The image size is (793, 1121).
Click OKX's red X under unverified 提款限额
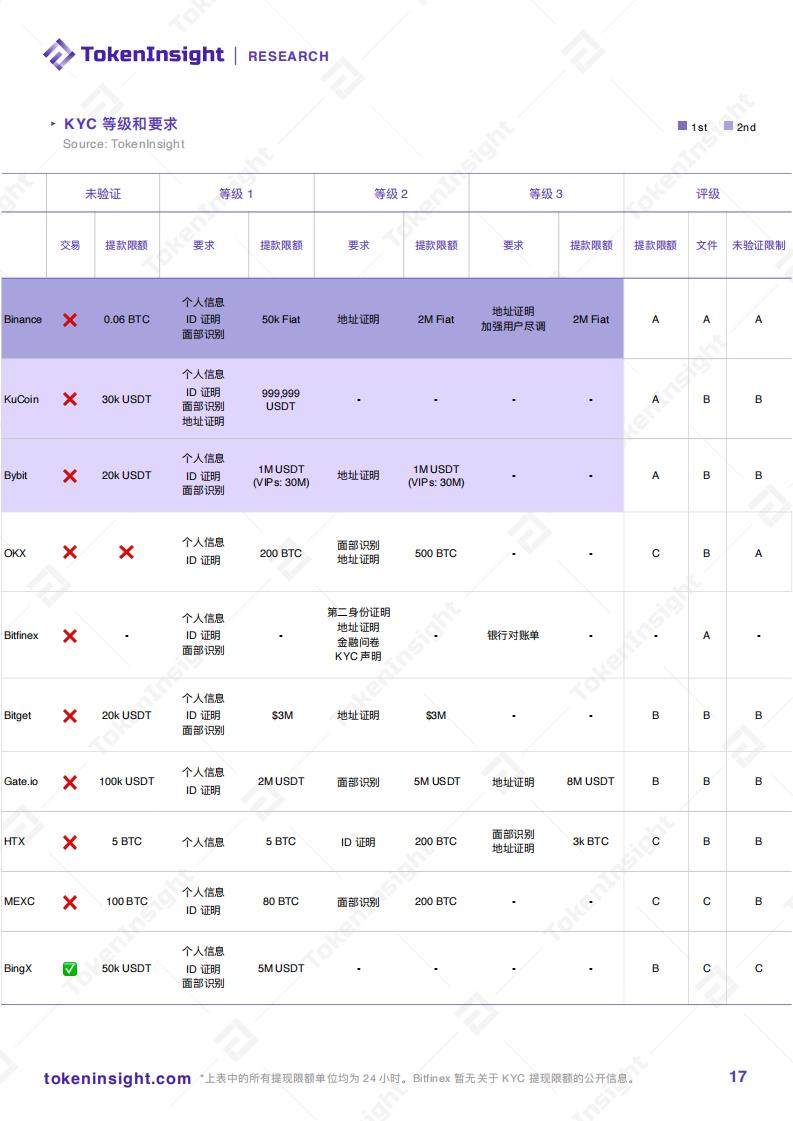(127, 552)
